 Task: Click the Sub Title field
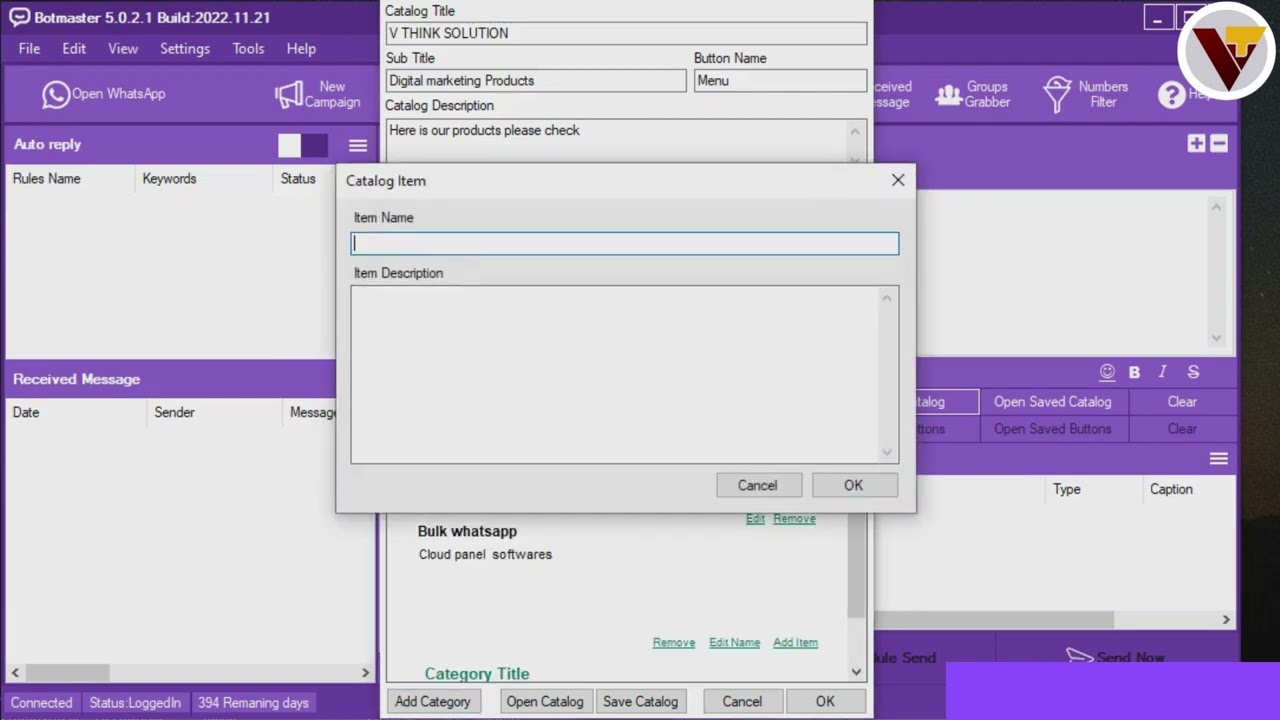(536, 81)
